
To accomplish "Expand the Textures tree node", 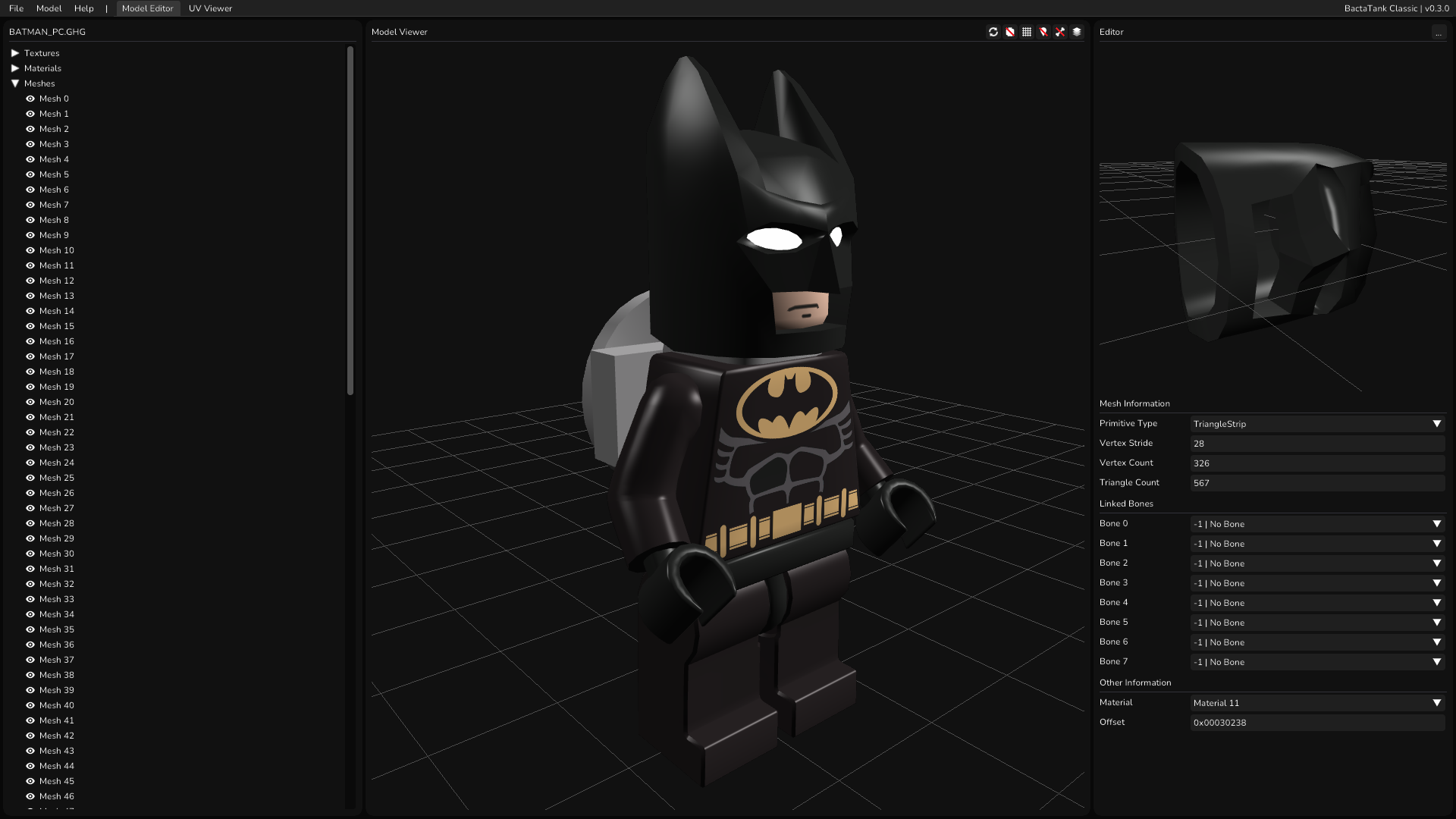I will tap(15, 53).
